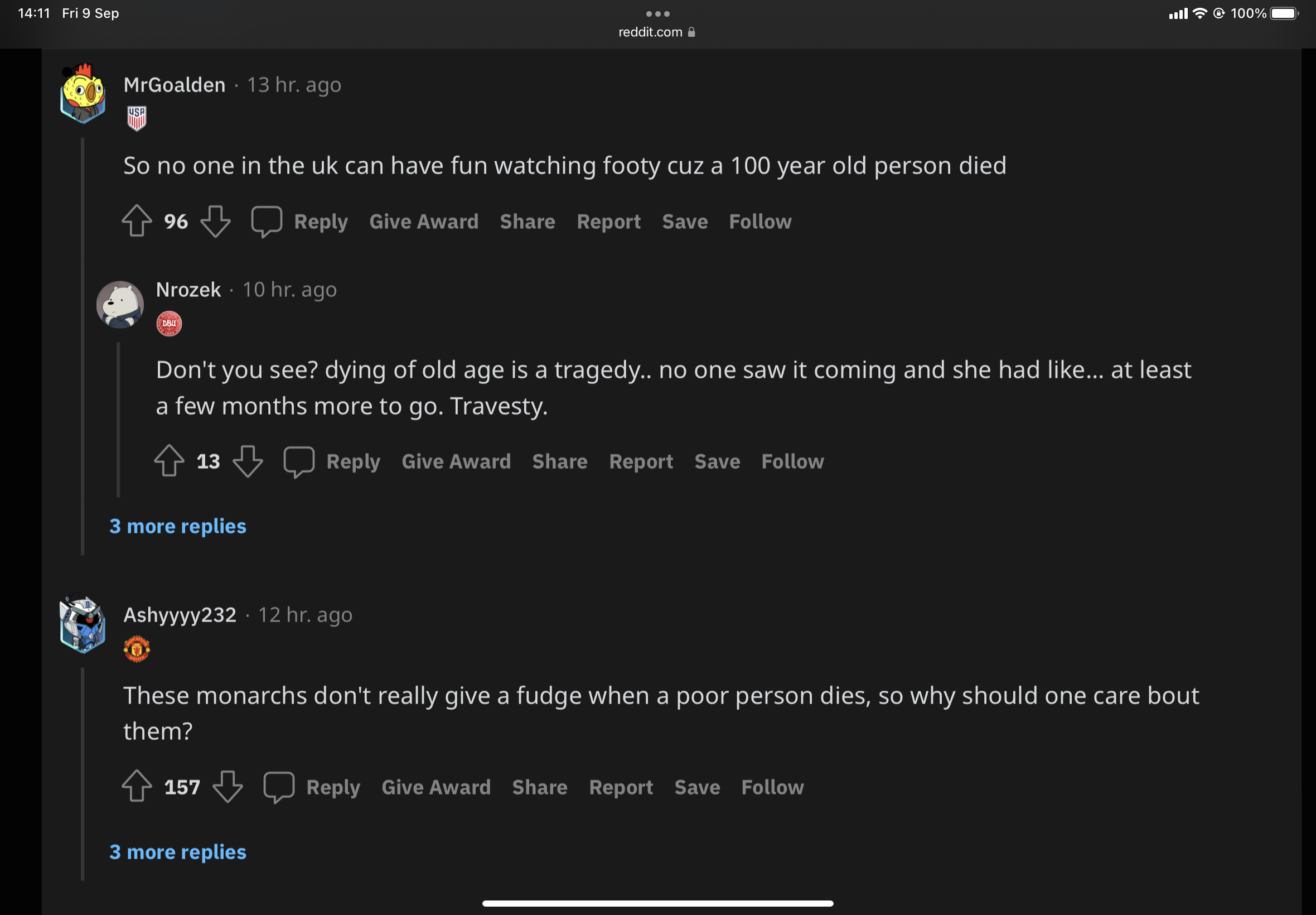Click reply speech bubble on Nrozek's comment
The height and width of the screenshot is (915, 1316).
(x=299, y=461)
